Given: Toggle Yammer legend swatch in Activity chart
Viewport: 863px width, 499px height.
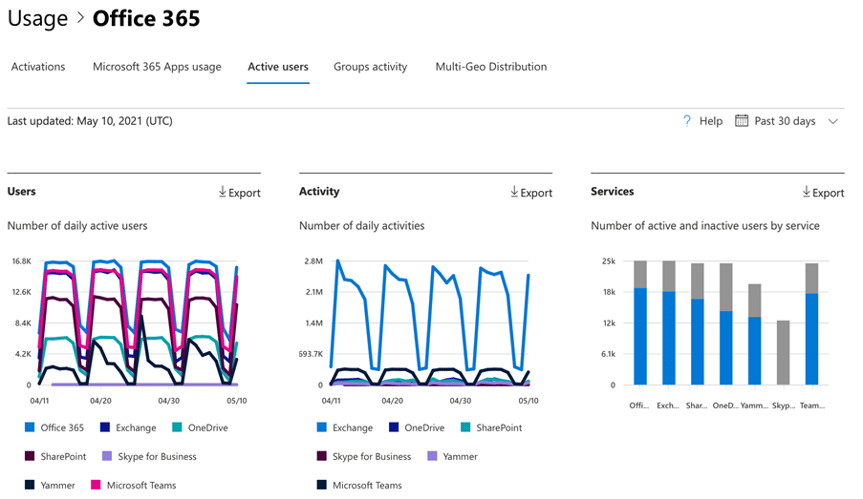Looking at the screenshot, I should pyautogui.click(x=432, y=456).
